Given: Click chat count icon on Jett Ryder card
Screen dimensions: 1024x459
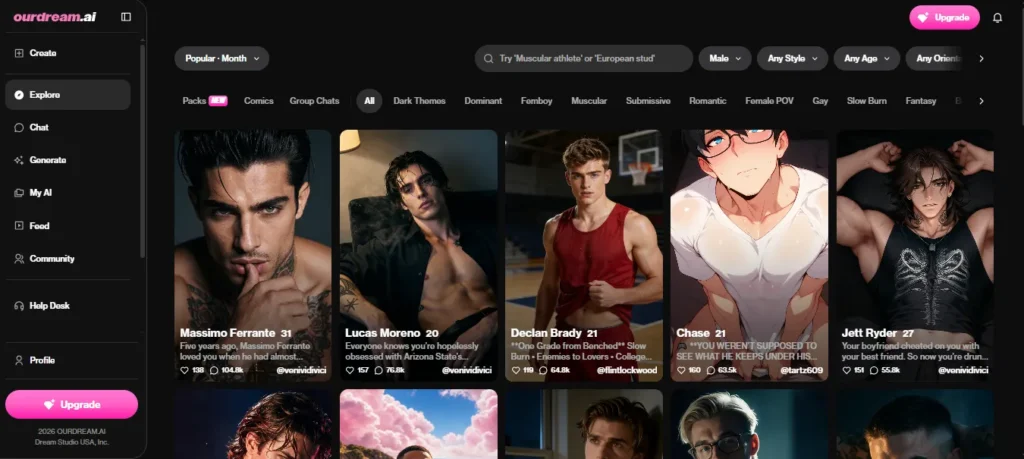Looking at the screenshot, I should point(874,370).
